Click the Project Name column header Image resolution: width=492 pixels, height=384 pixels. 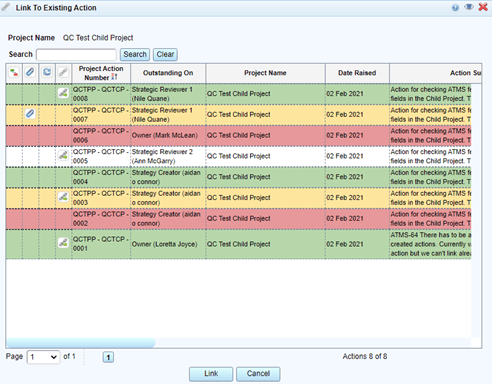(x=265, y=73)
